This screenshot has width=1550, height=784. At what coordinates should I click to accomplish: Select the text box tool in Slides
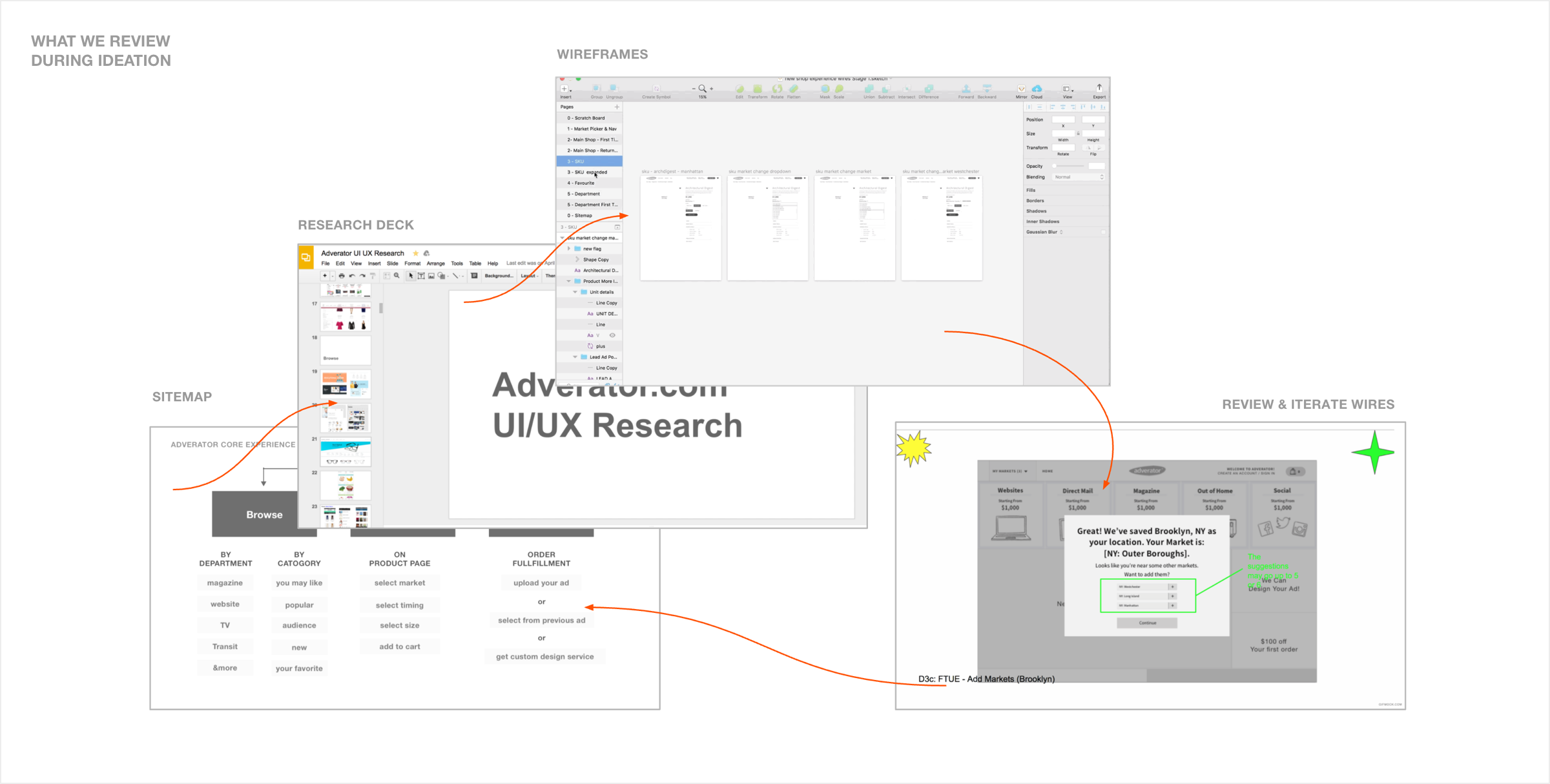421,276
